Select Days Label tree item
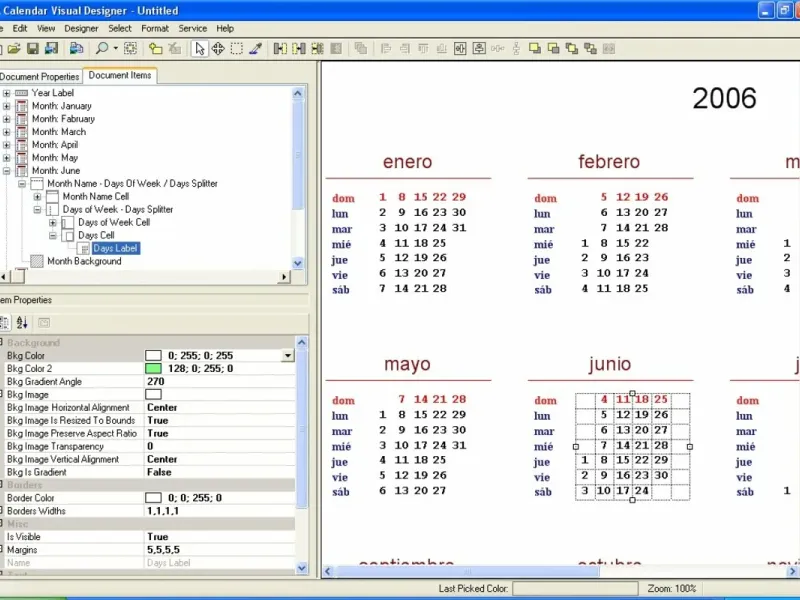 click(x=116, y=248)
